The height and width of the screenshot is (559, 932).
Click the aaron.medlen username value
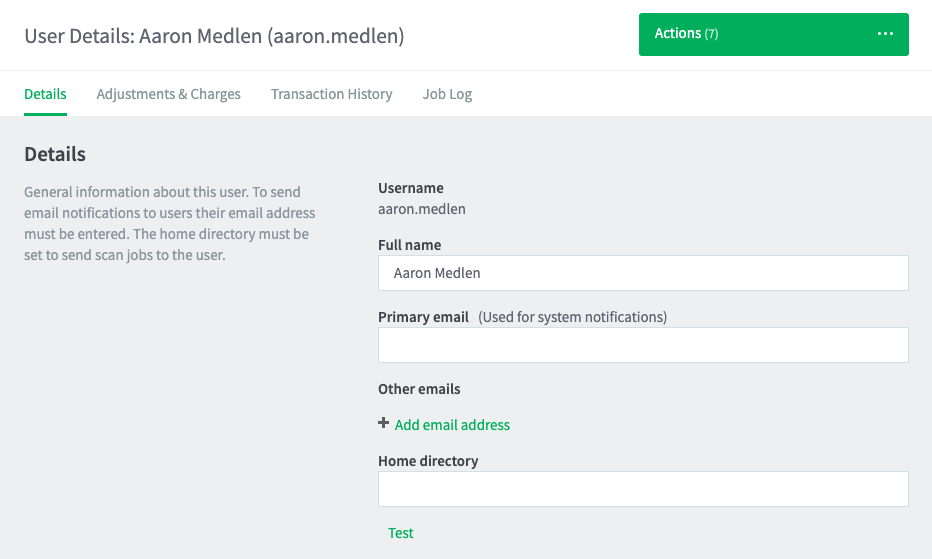point(422,209)
